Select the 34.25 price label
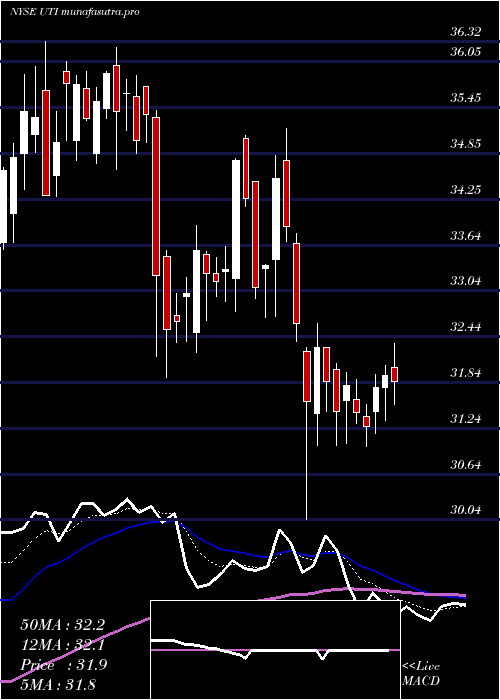Viewport: 500px width, 700px height. pyautogui.click(x=466, y=190)
